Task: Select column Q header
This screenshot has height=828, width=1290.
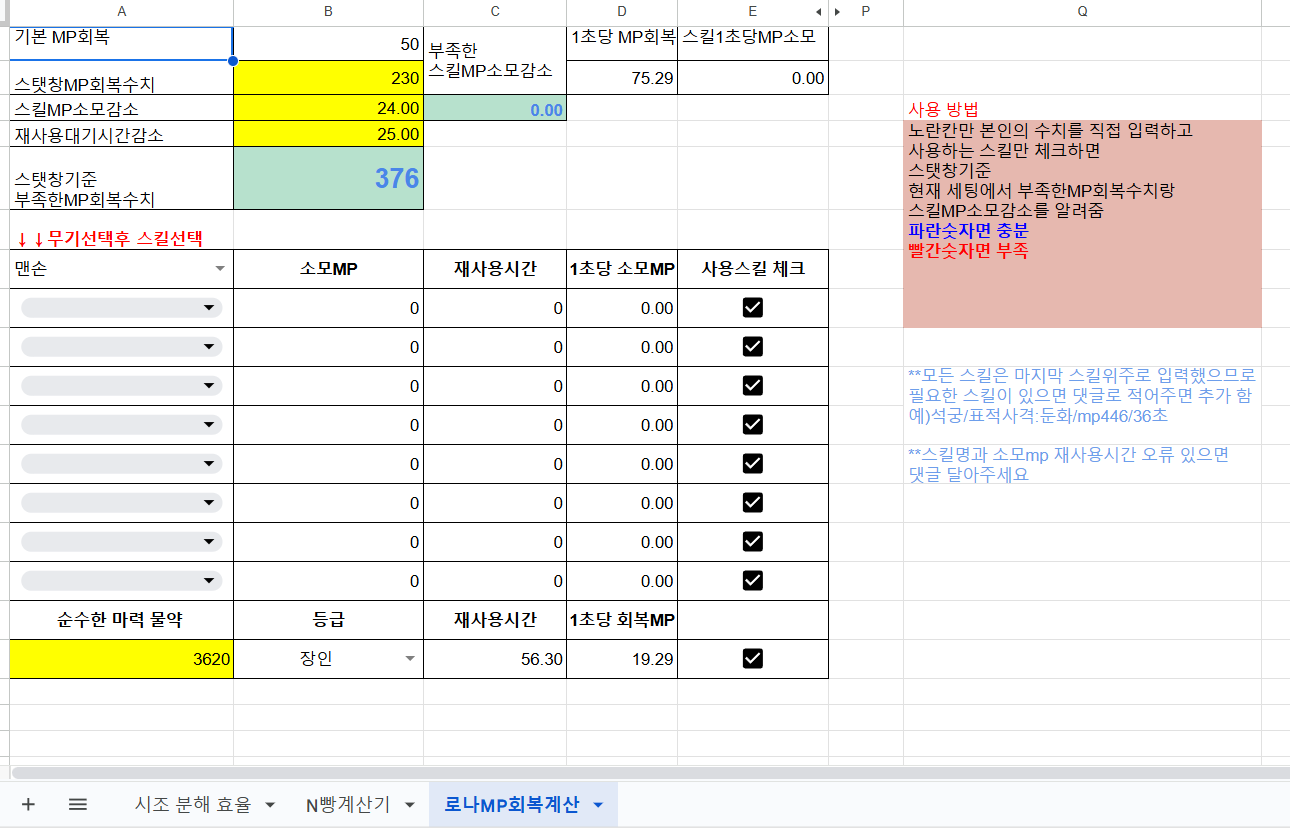Action: tap(1083, 11)
